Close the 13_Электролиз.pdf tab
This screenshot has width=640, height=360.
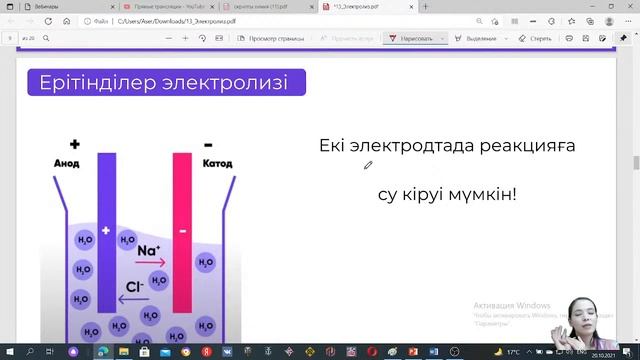point(411,7)
